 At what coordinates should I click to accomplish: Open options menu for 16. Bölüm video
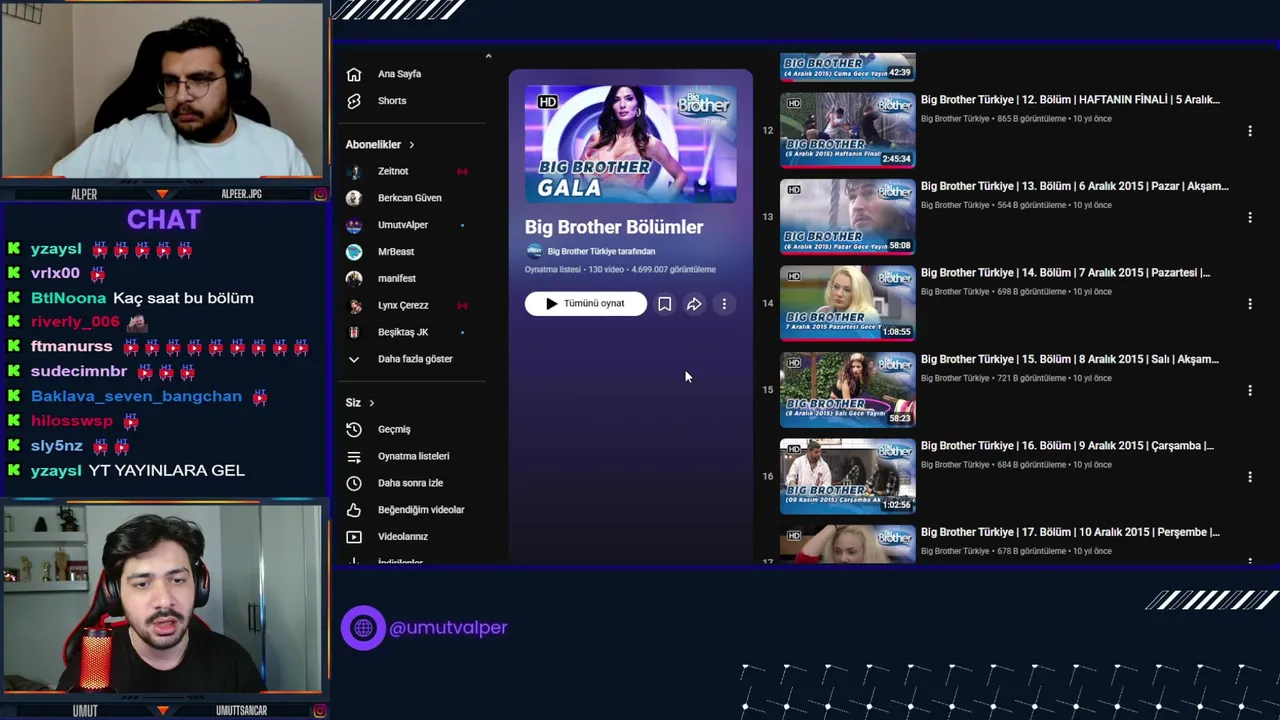click(1249, 477)
